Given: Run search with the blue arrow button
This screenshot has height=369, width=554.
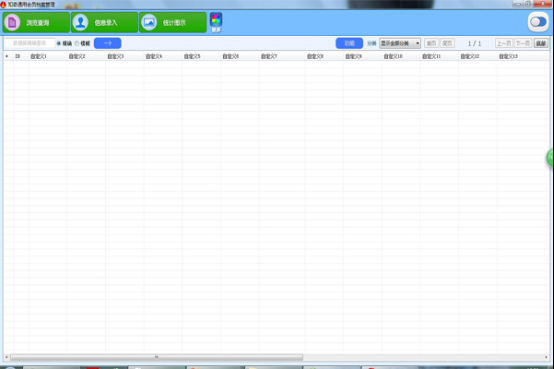Looking at the screenshot, I should pyautogui.click(x=108, y=43).
